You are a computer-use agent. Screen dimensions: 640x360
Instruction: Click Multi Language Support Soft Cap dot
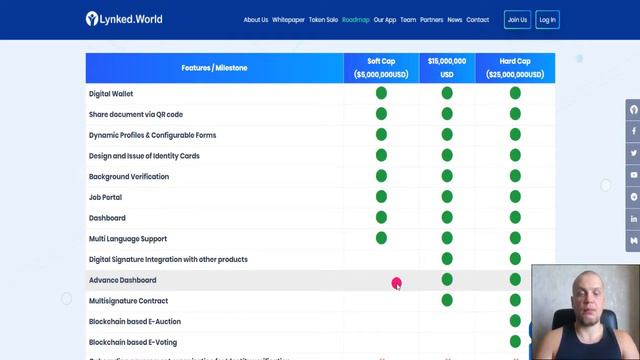tap(381, 238)
